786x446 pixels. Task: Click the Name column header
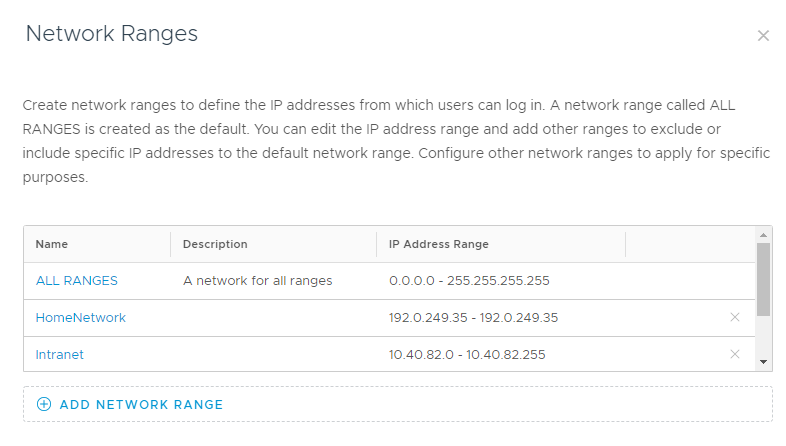coord(52,244)
